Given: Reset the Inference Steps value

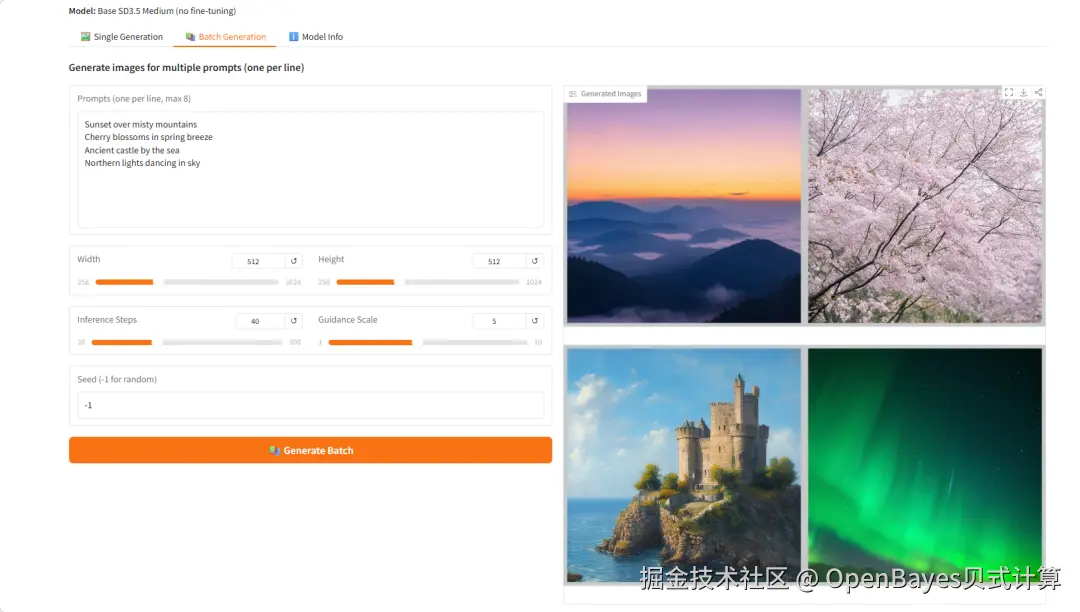Looking at the screenshot, I should point(294,321).
